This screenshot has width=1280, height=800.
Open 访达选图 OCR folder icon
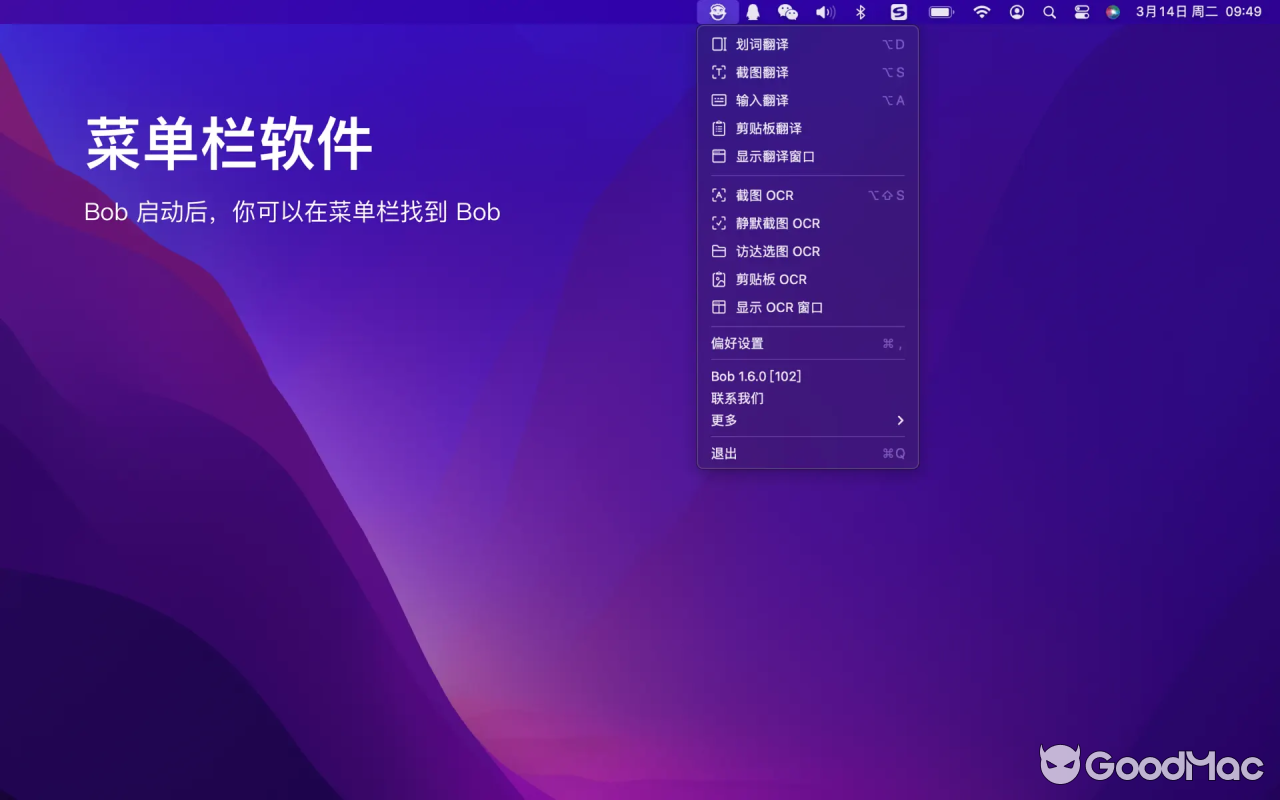click(x=718, y=251)
